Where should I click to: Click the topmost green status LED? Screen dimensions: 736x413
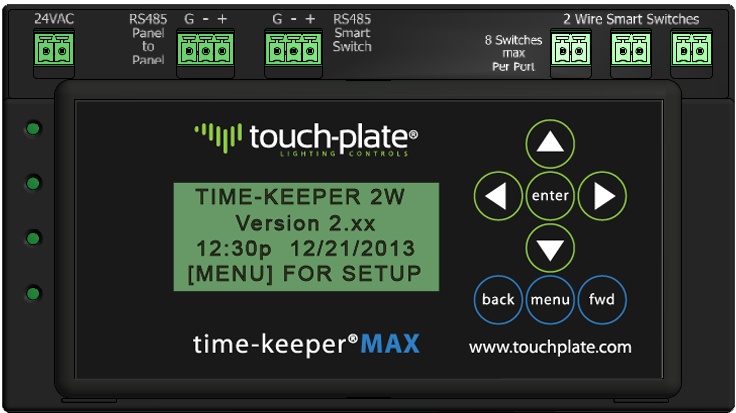(33, 128)
